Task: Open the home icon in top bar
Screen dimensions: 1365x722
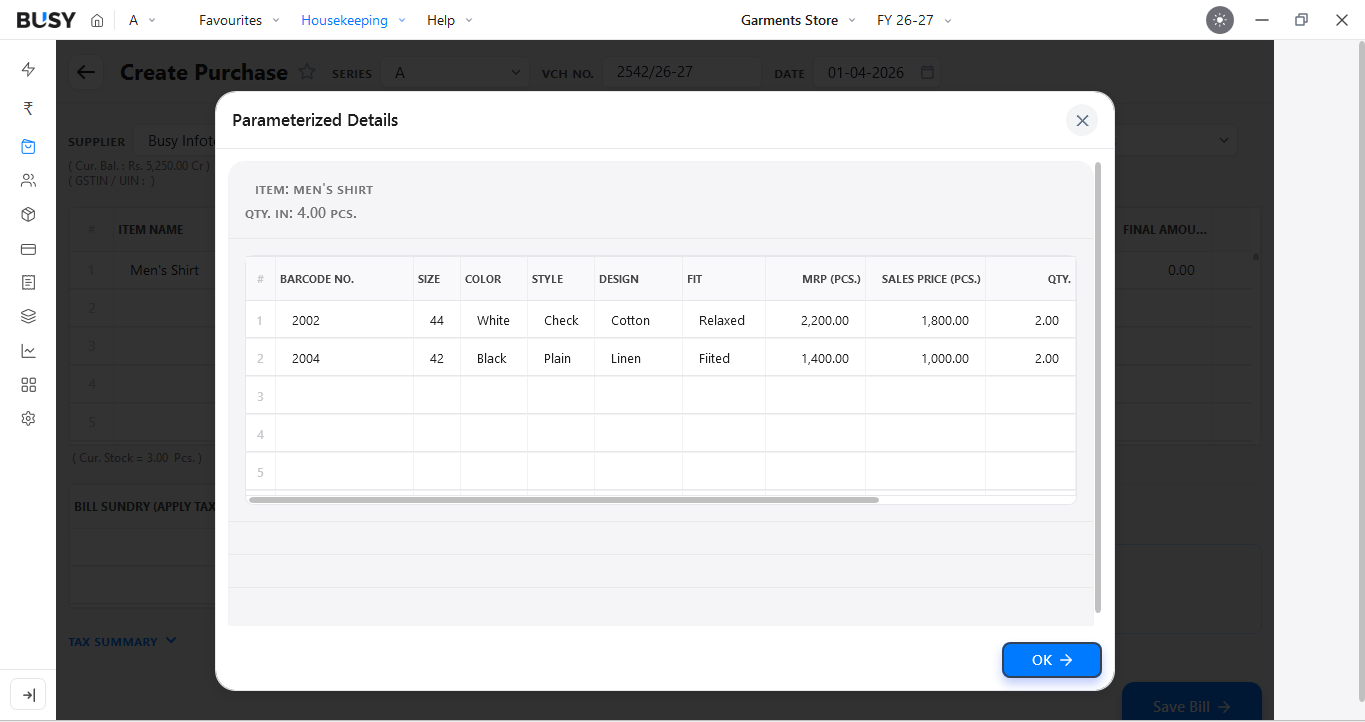Action: tap(97, 20)
